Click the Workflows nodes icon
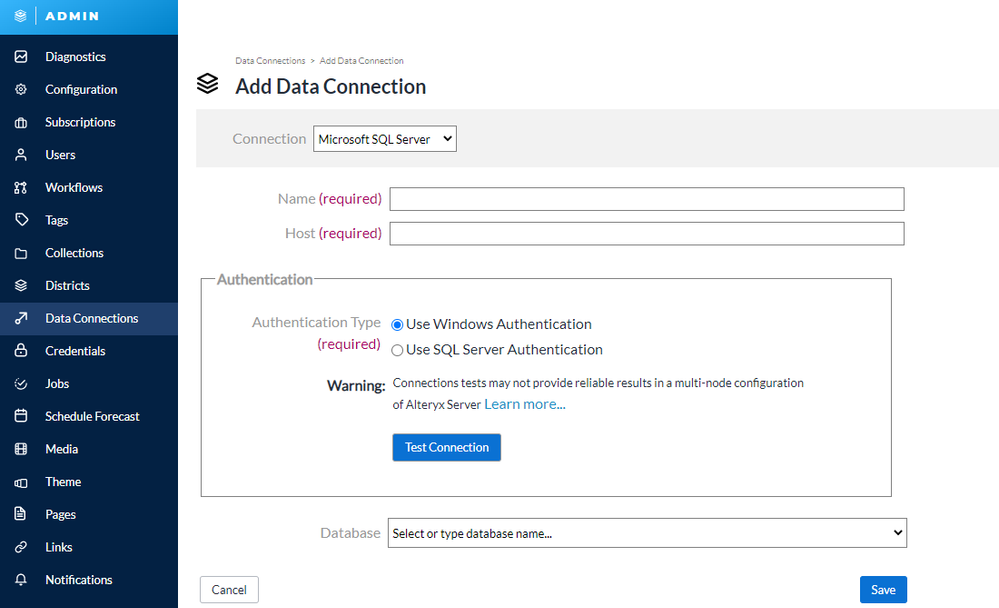Image resolution: width=999 pixels, height=608 pixels. (x=21, y=187)
